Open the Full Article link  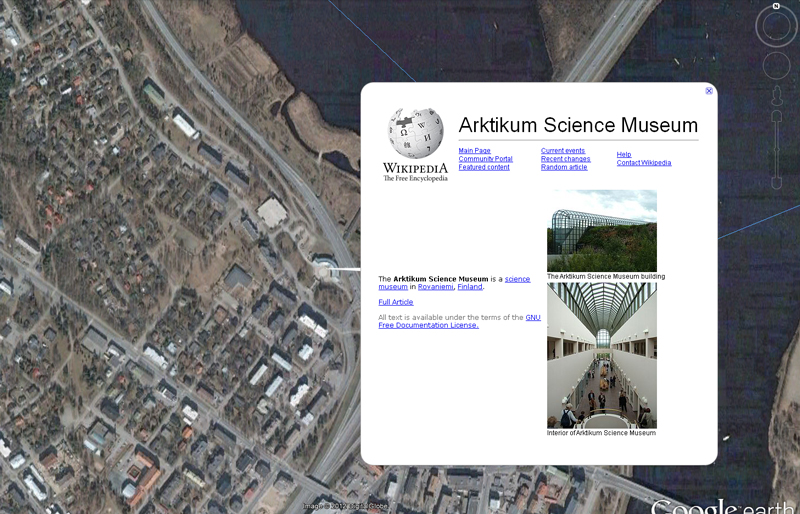pos(395,302)
